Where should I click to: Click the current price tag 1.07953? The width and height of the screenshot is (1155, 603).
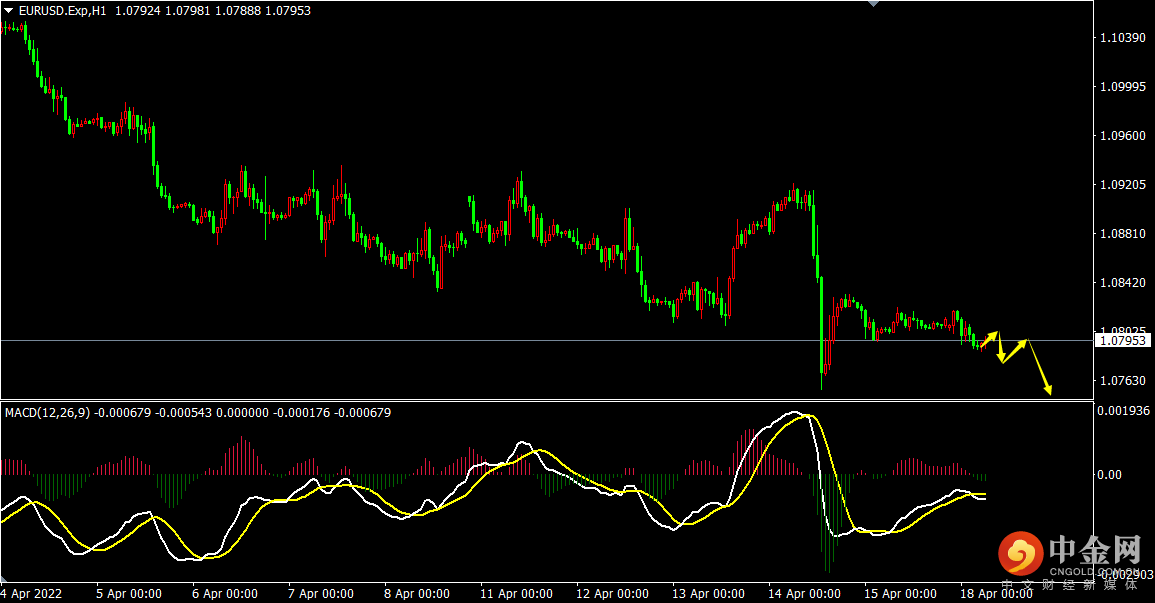click(1123, 340)
